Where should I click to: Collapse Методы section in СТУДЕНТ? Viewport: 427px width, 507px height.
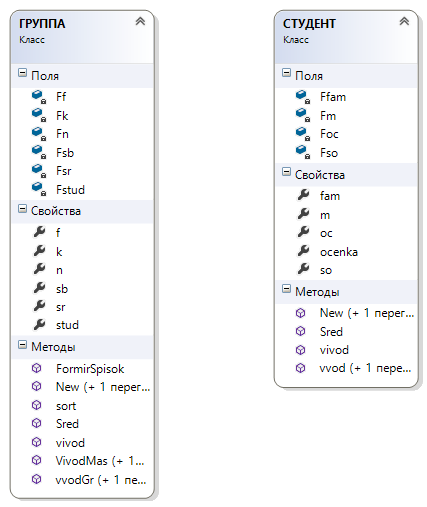click(286, 289)
